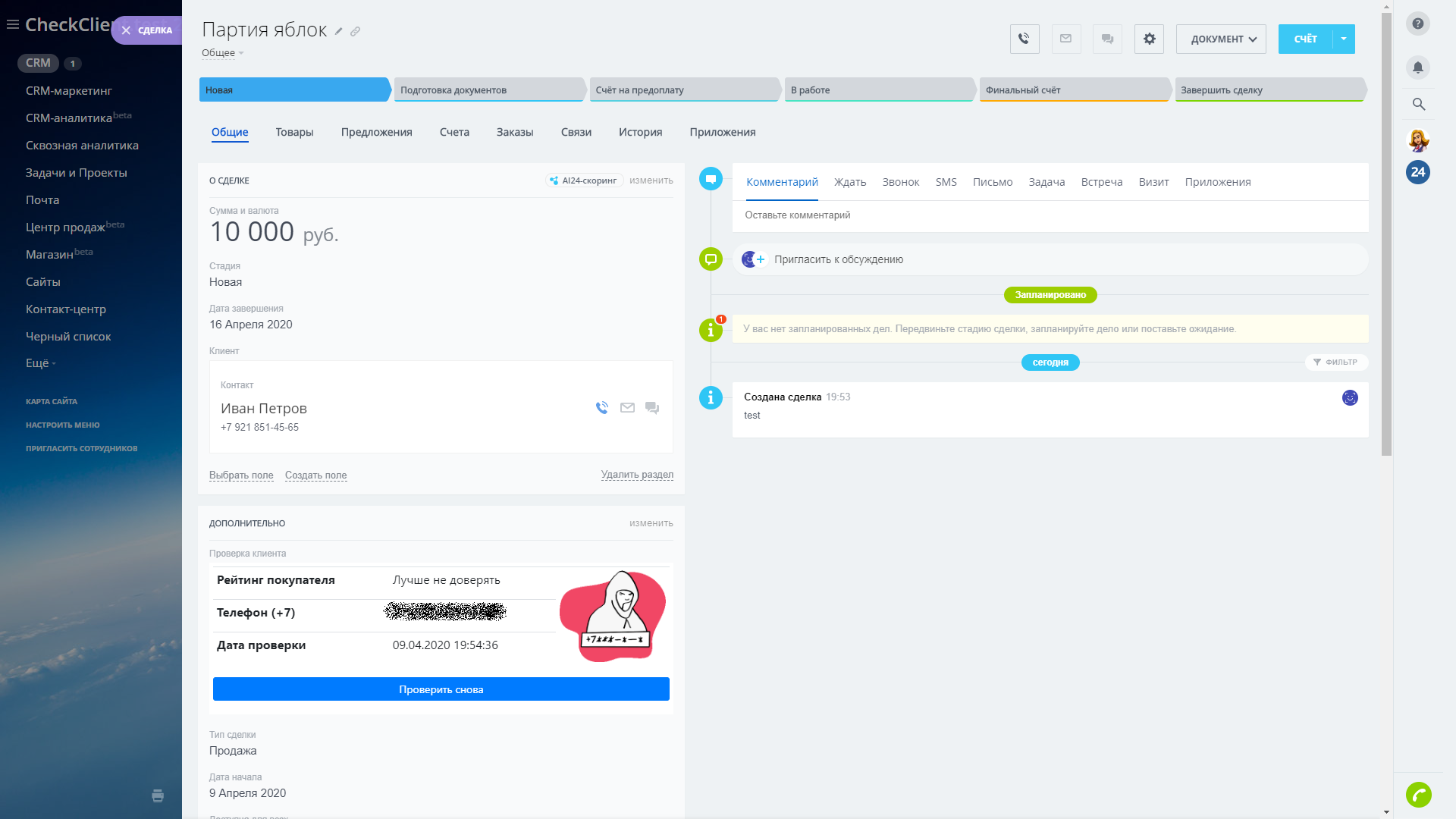
Task: Open settings gear icon near Документ
Action: 1149,39
